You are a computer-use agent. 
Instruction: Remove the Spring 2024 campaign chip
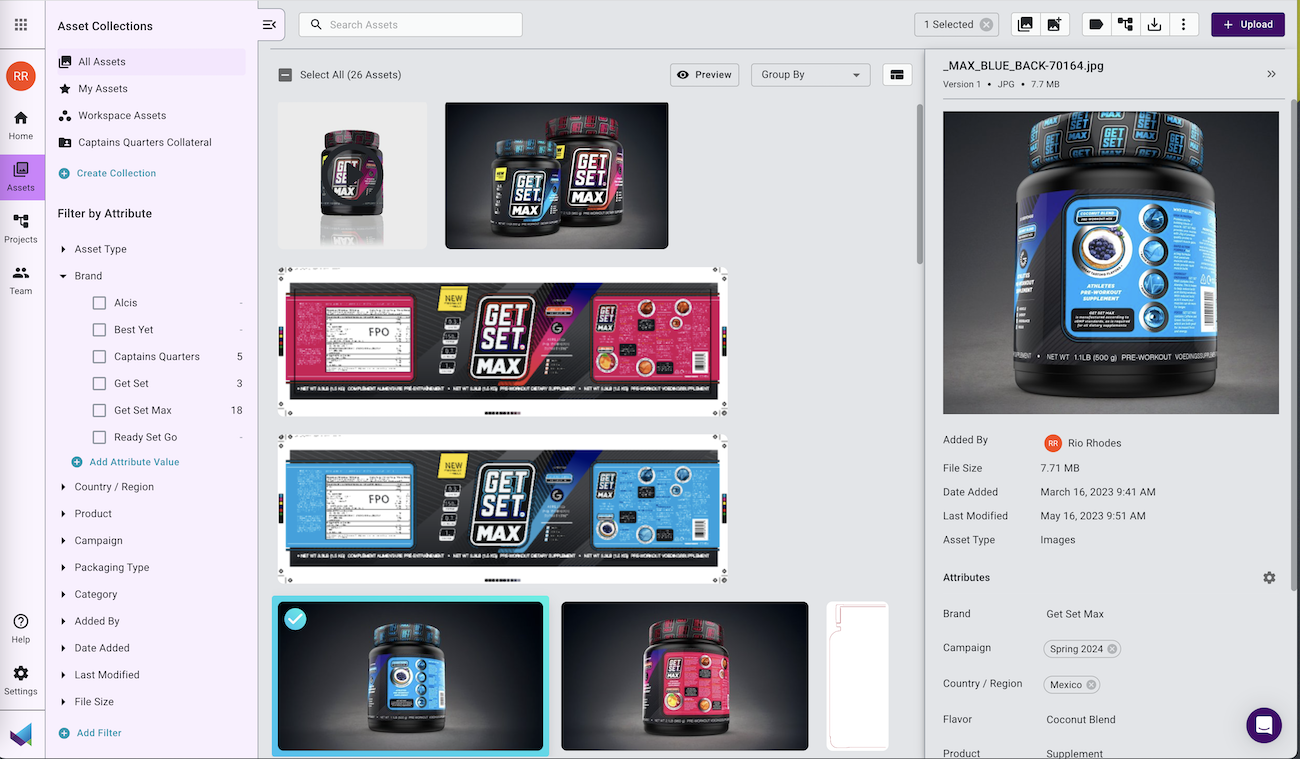tap(1112, 649)
